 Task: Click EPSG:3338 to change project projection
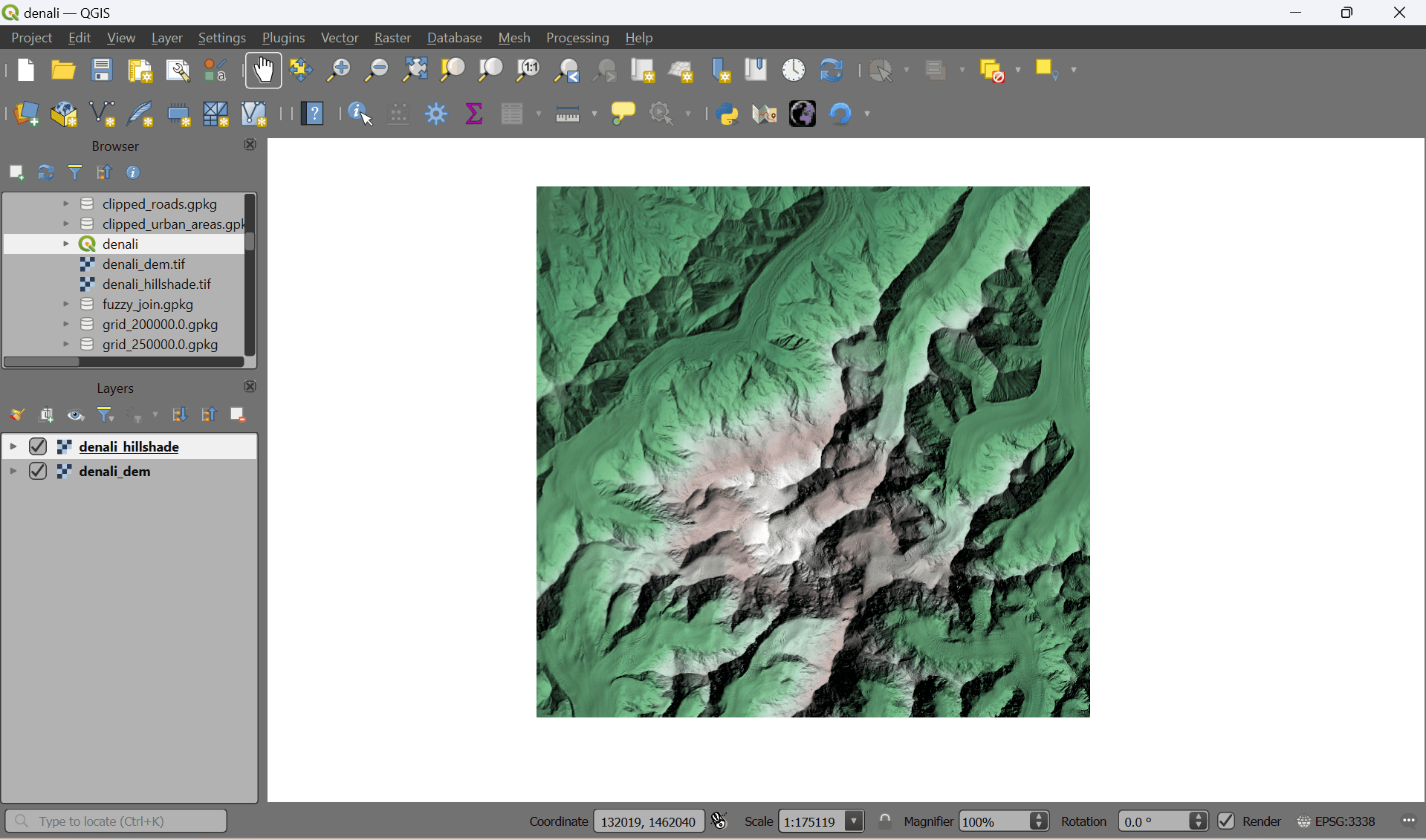1345,821
